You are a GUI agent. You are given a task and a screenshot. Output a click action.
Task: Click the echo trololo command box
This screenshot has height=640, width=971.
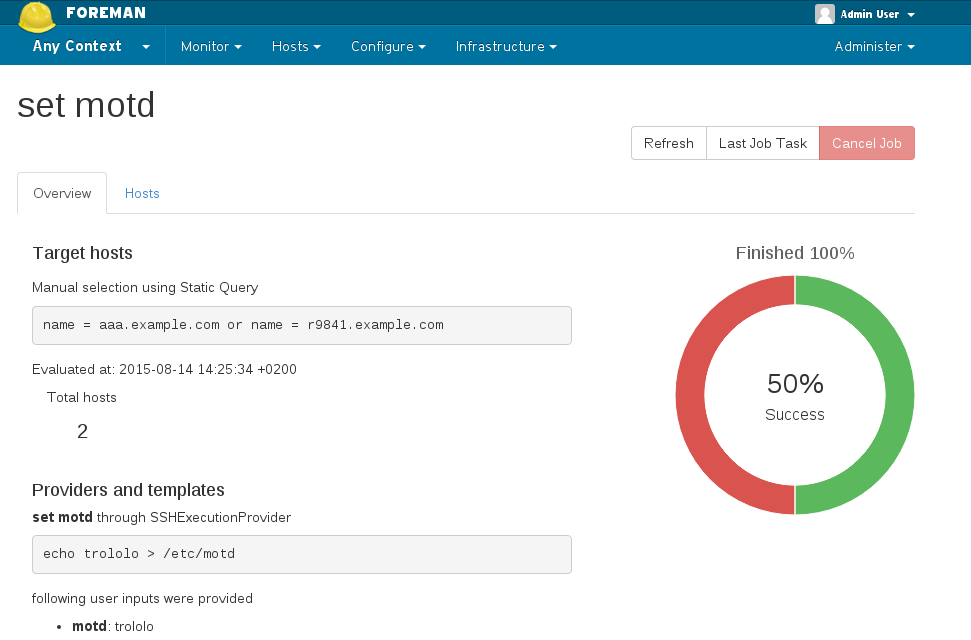point(301,554)
